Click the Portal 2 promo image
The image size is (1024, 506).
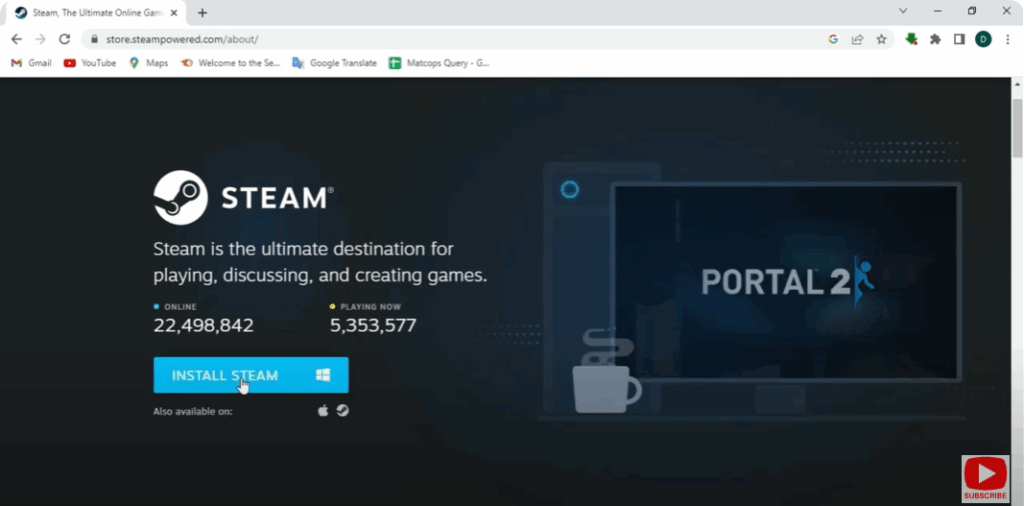pyautogui.click(x=787, y=282)
